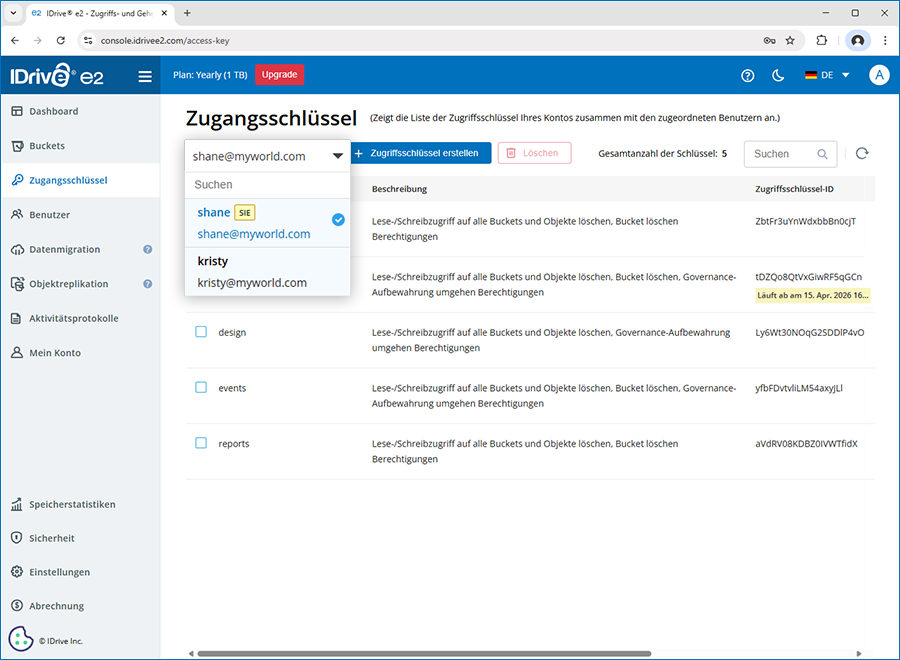The width and height of the screenshot is (900, 660).
Task: Click Zugriffsschlüssel erstellen button
Action: 421,153
